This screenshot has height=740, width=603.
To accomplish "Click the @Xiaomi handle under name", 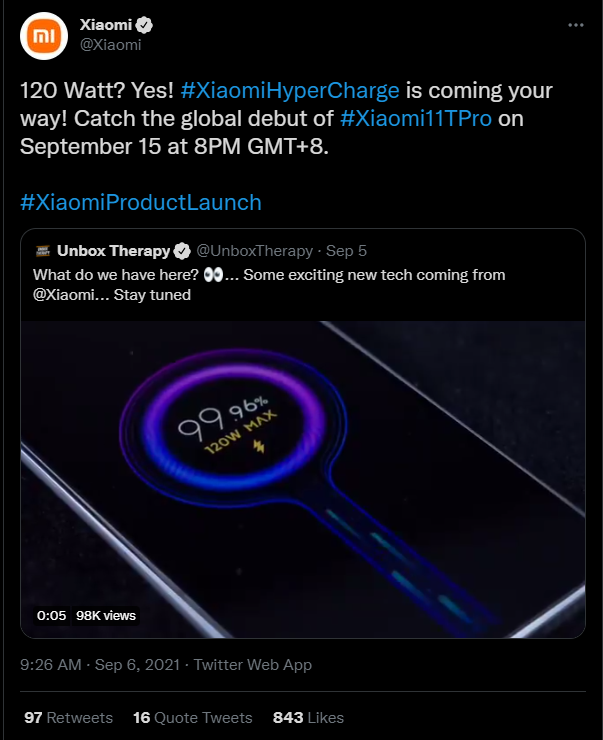I will [x=110, y=44].
